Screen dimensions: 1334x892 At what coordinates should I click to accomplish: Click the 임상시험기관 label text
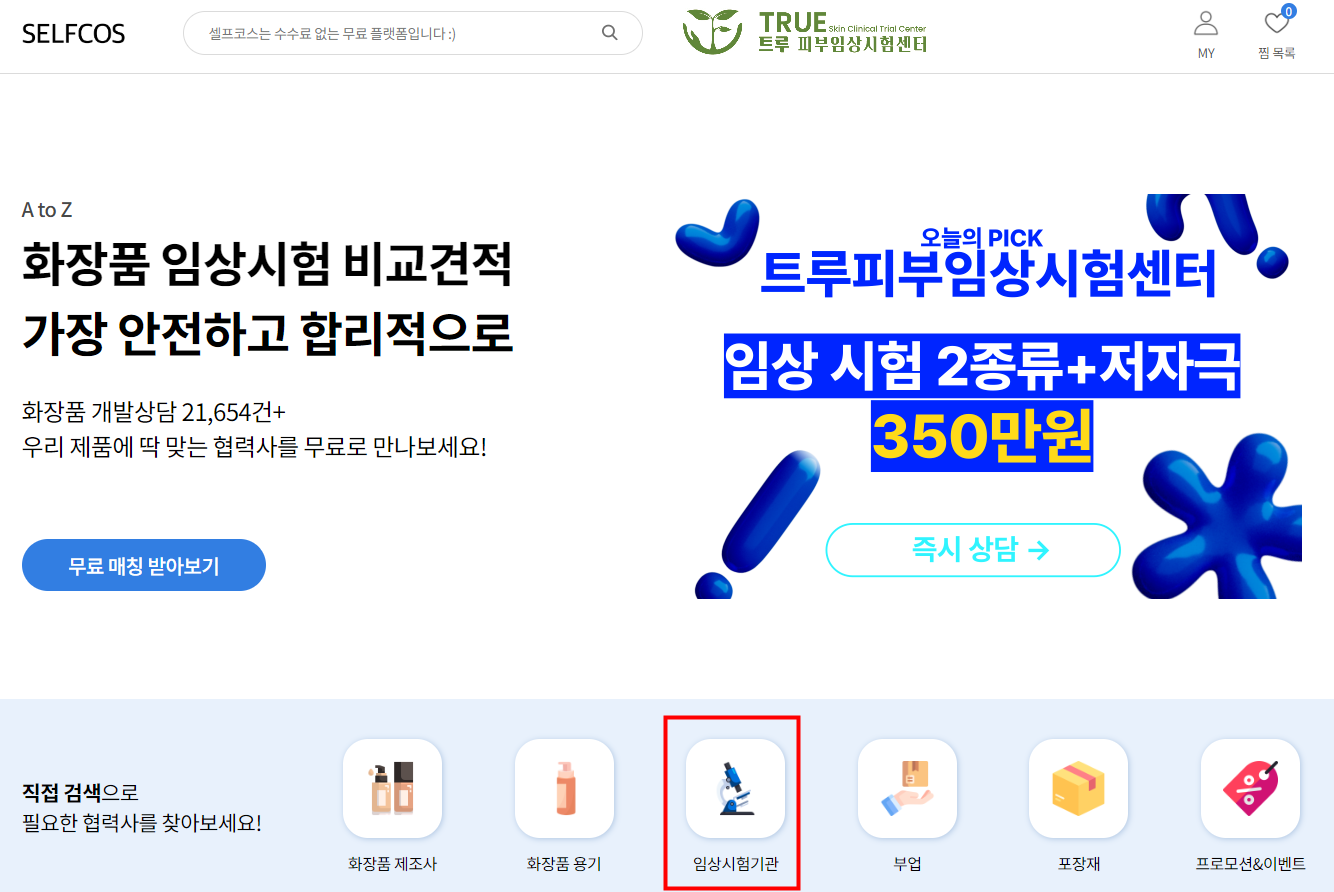[735, 864]
